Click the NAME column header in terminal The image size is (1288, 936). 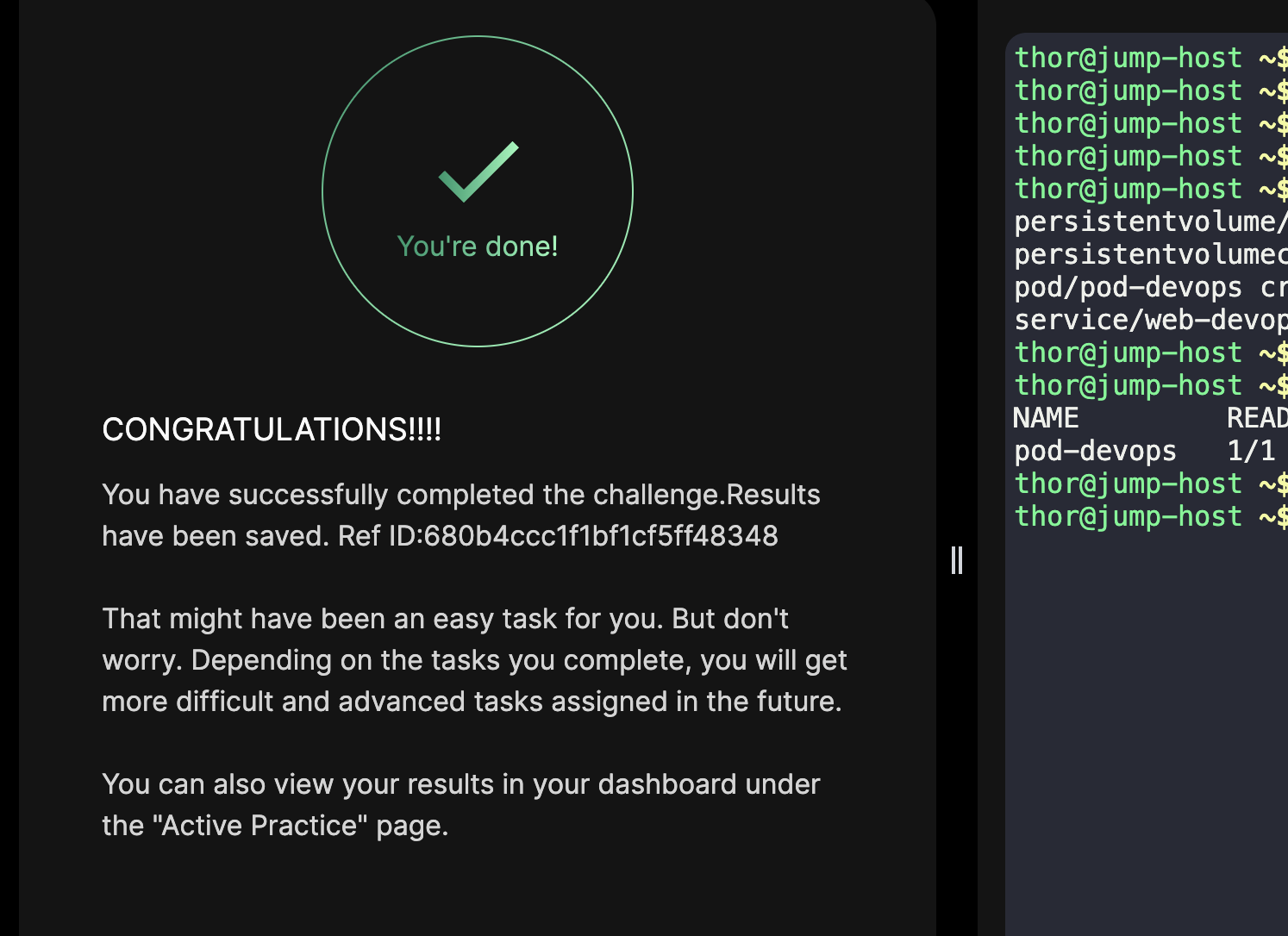point(1046,418)
